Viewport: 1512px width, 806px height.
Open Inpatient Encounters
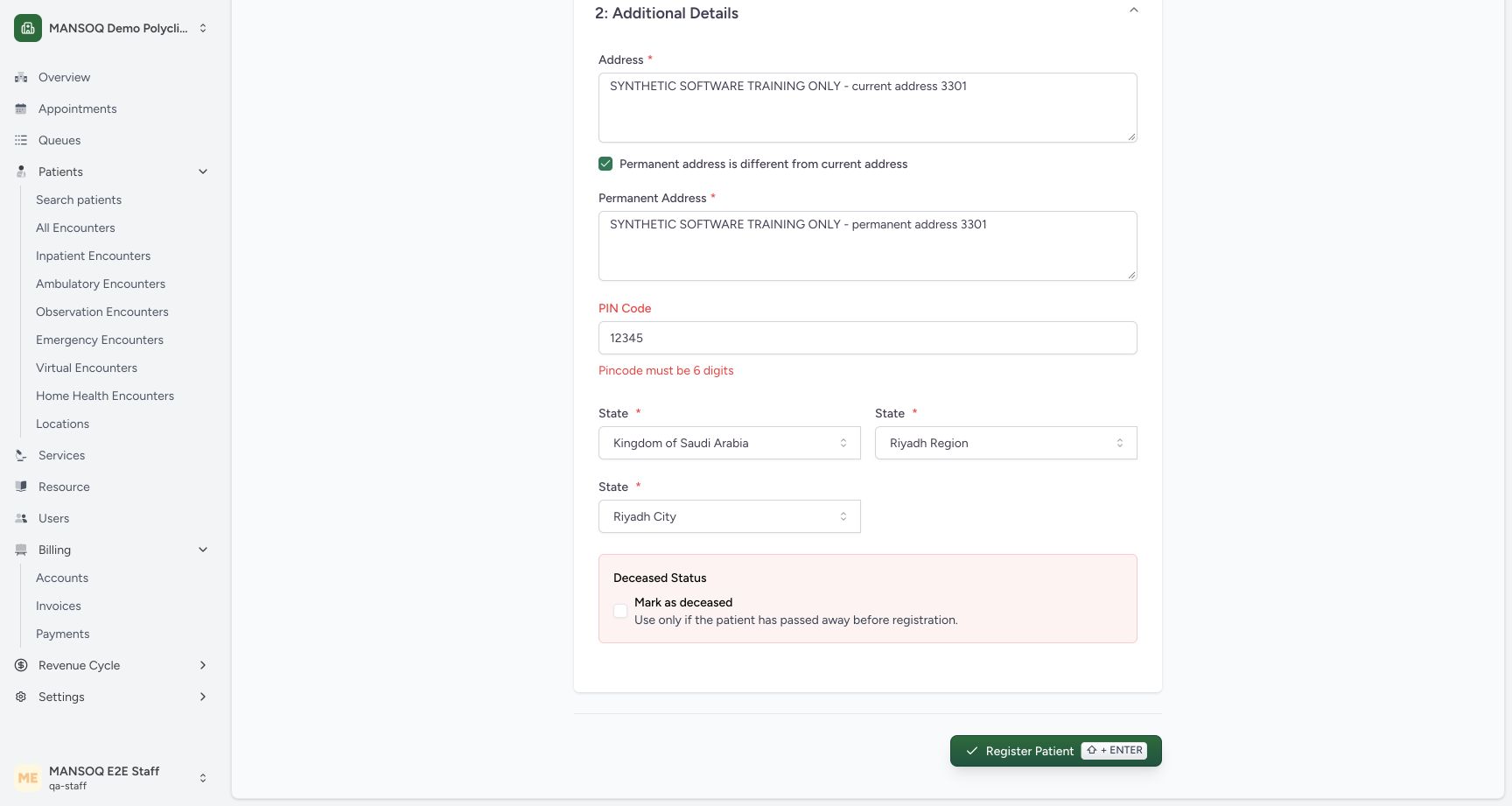coord(93,256)
